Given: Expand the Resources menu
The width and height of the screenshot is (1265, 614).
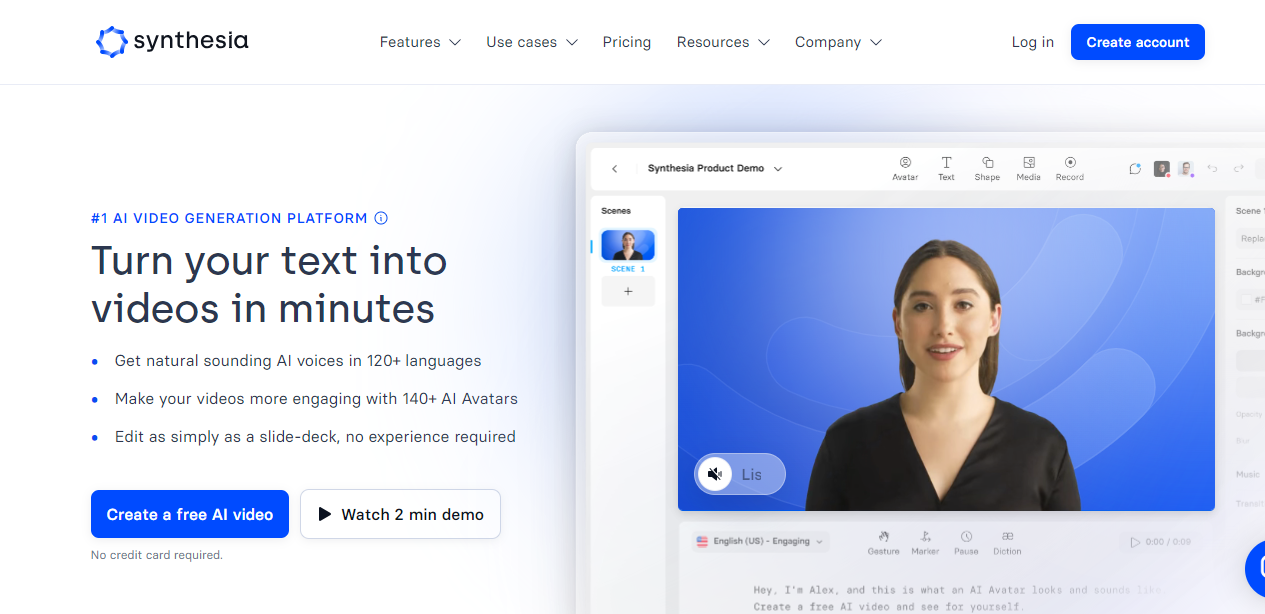Looking at the screenshot, I should coord(723,42).
